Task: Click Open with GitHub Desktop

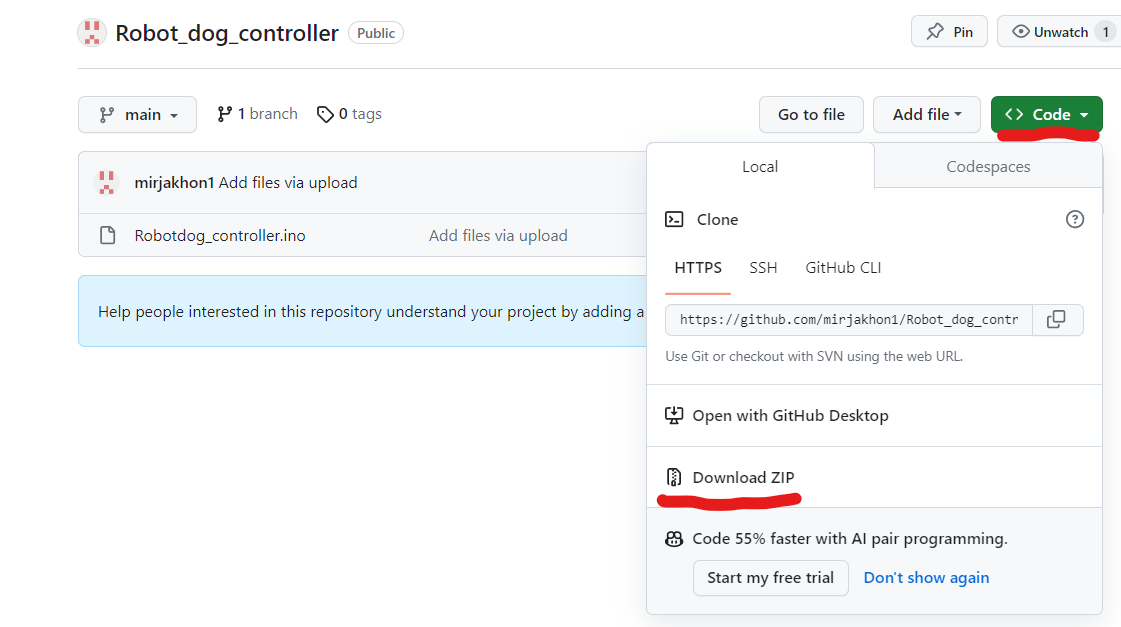Action: 790,416
